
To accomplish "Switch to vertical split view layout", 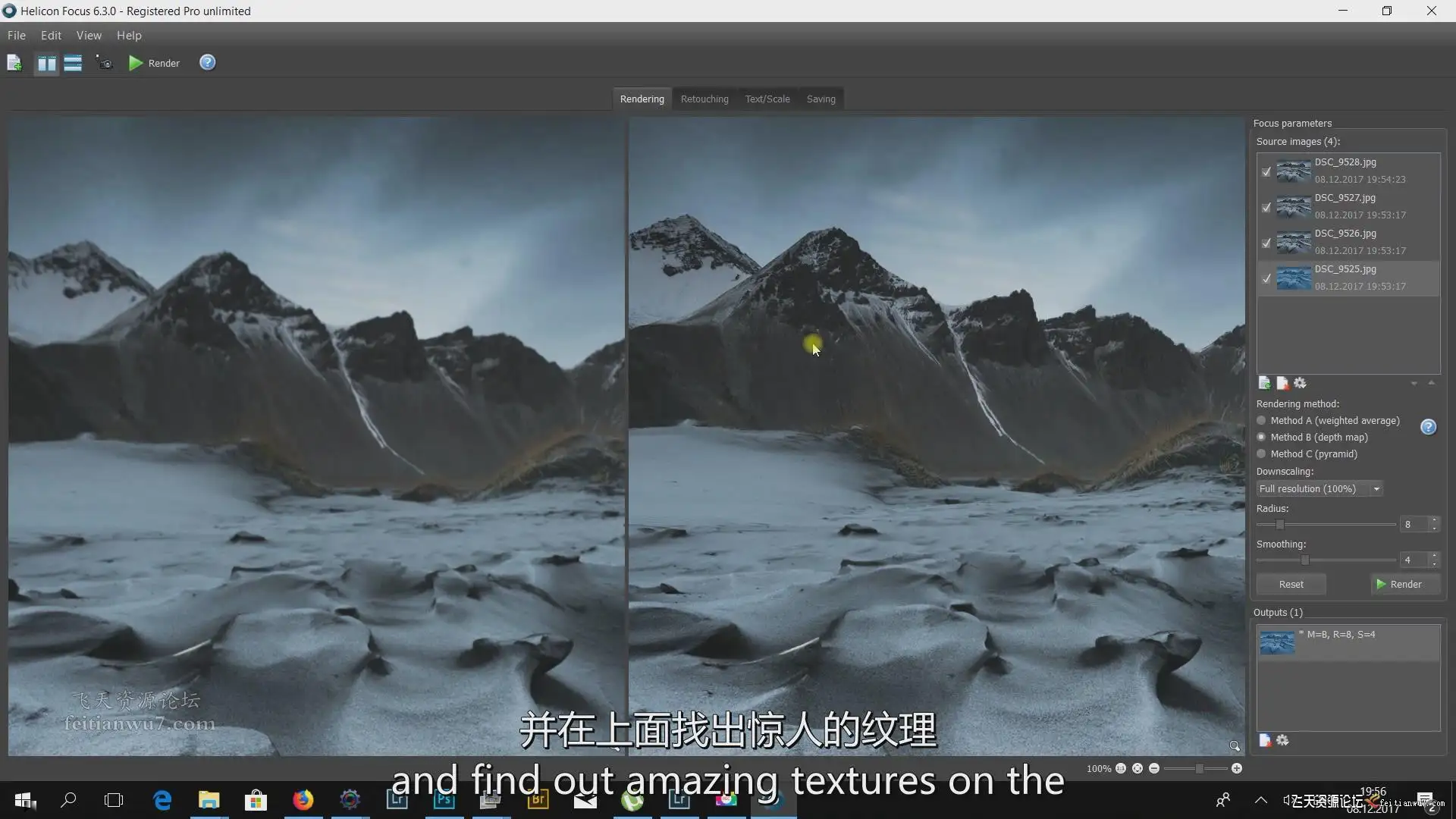I will pos(47,63).
